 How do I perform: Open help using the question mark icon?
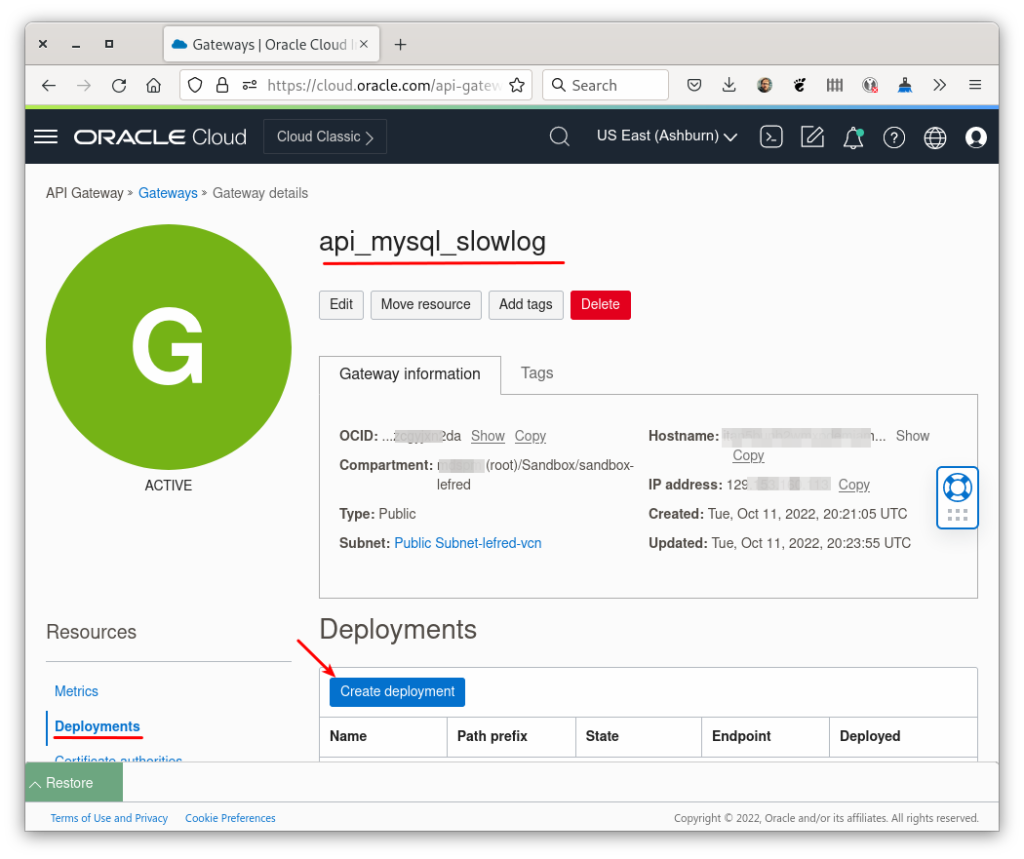tap(894, 137)
